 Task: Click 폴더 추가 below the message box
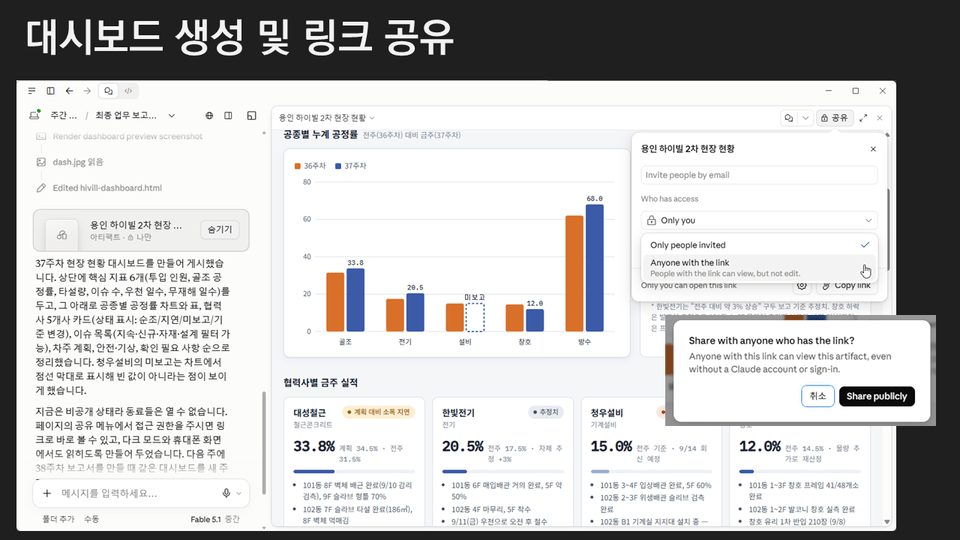(x=58, y=519)
